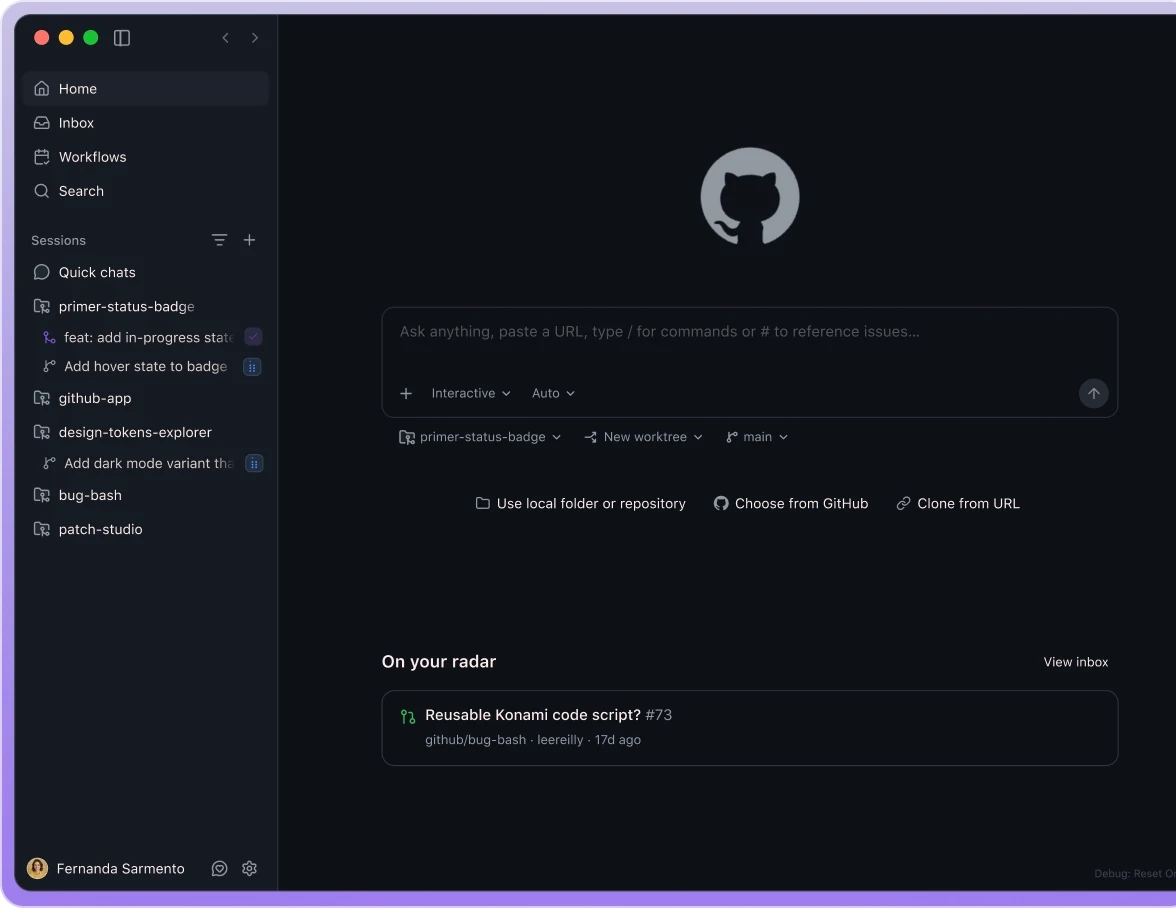1176x908 pixels.
Task: Go forward with the right arrow
Action: [x=255, y=37]
